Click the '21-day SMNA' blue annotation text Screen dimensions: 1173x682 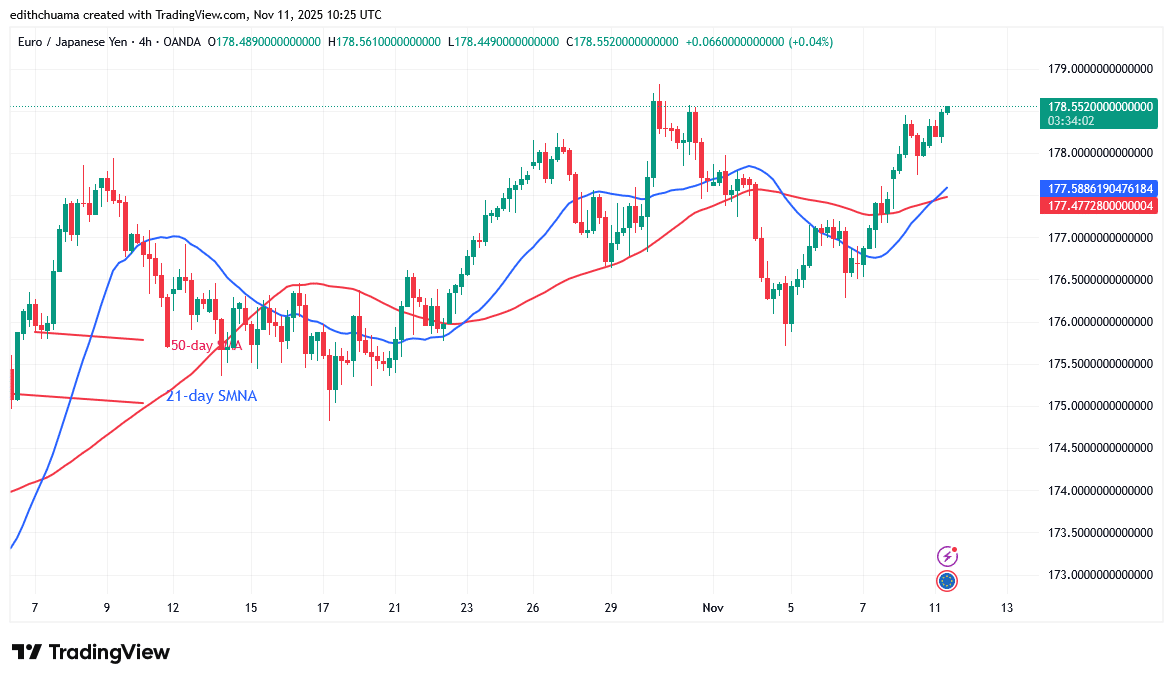coord(211,396)
